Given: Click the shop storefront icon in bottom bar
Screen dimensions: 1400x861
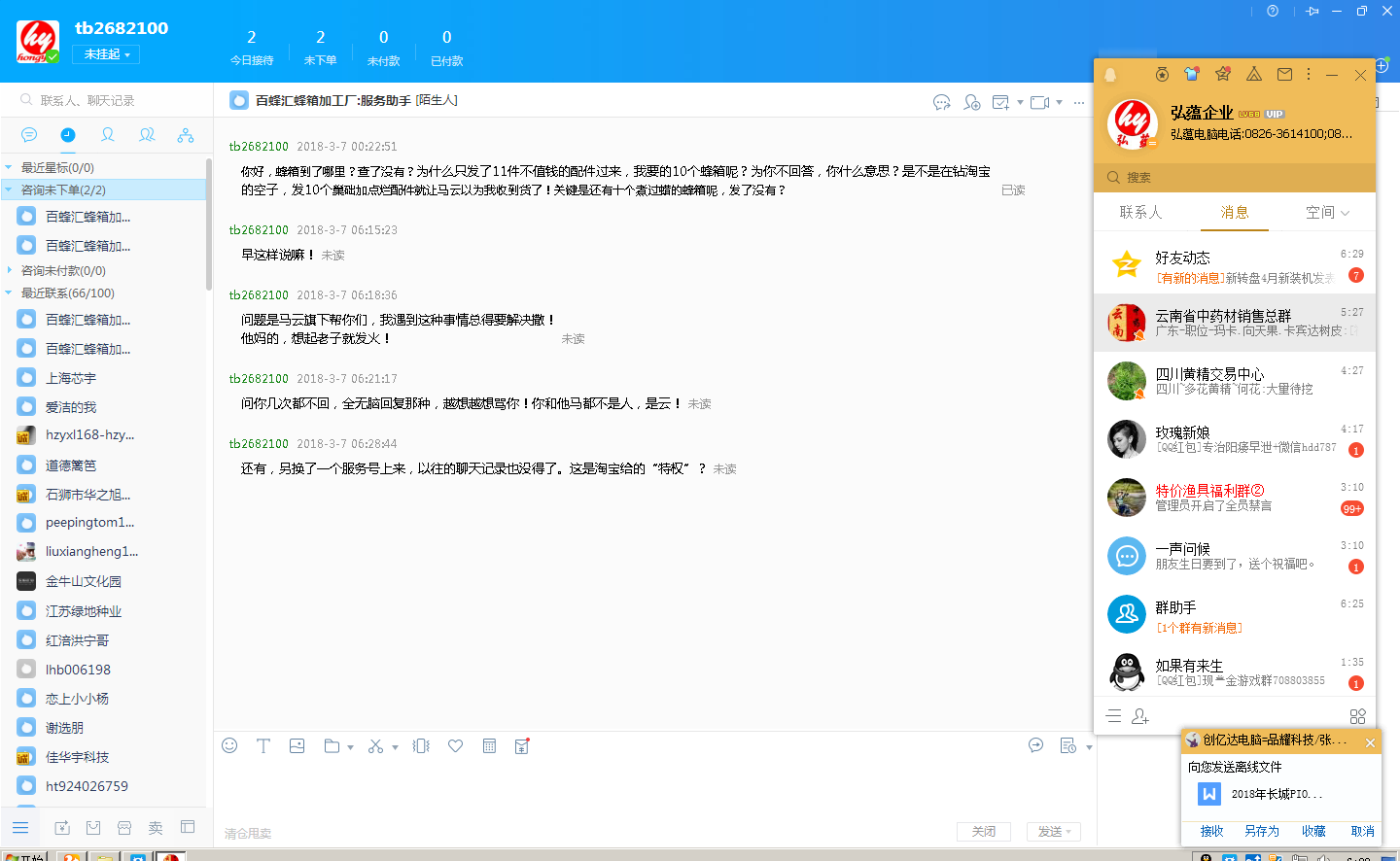Looking at the screenshot, I should click(124, 827).
